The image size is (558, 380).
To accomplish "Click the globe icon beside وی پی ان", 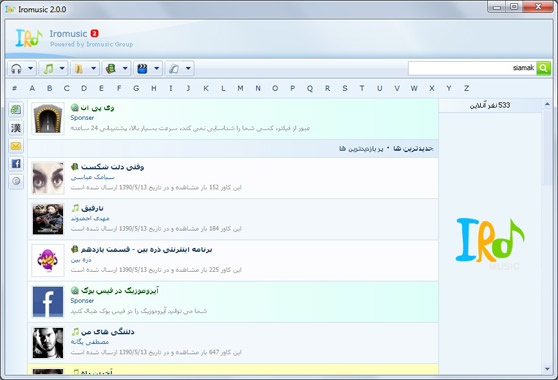I will (x=74, y=107).
